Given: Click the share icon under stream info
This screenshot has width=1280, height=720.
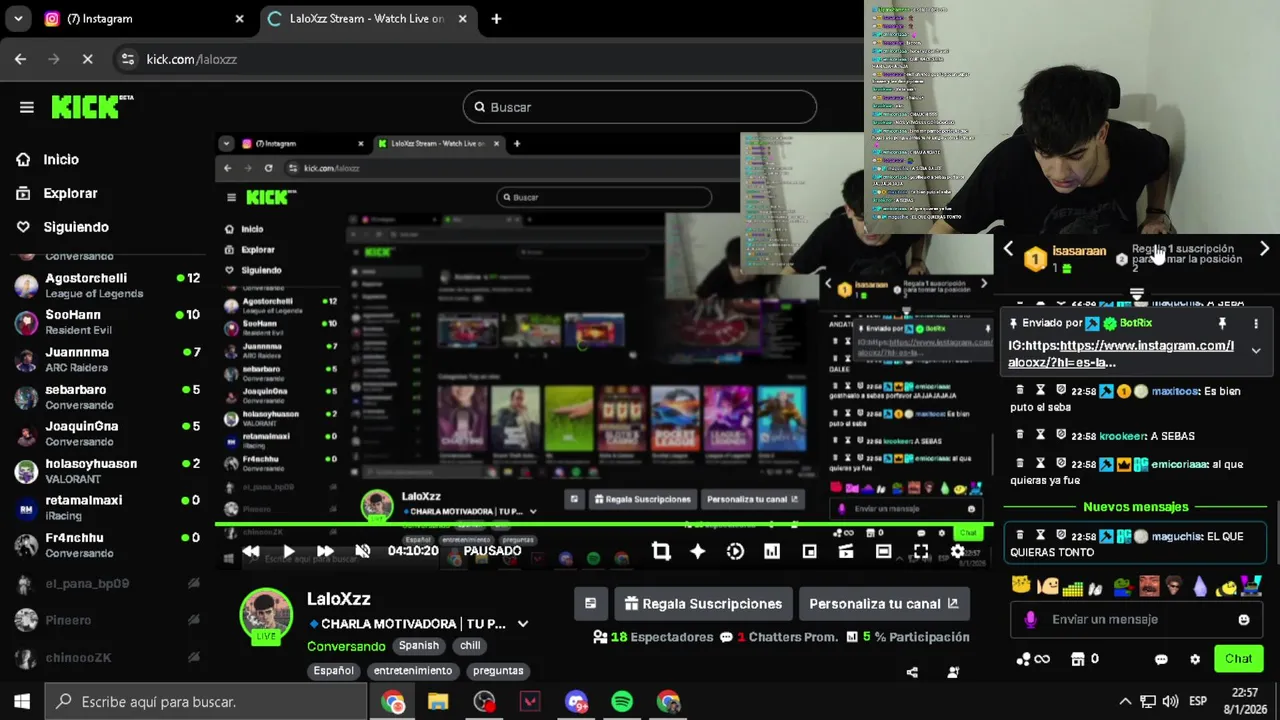Looking at the screenshot, I should 912,672.
